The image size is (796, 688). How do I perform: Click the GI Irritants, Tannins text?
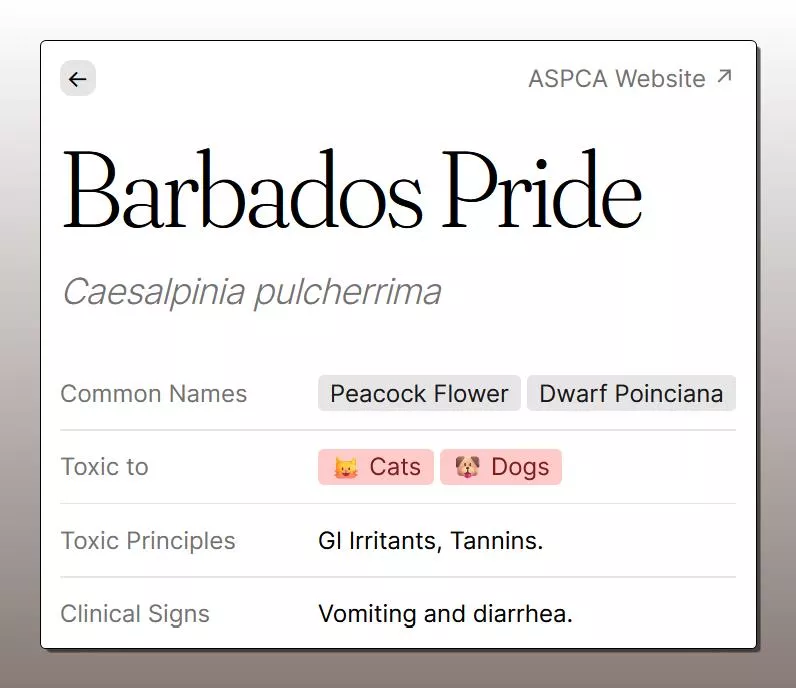(430, 541)
